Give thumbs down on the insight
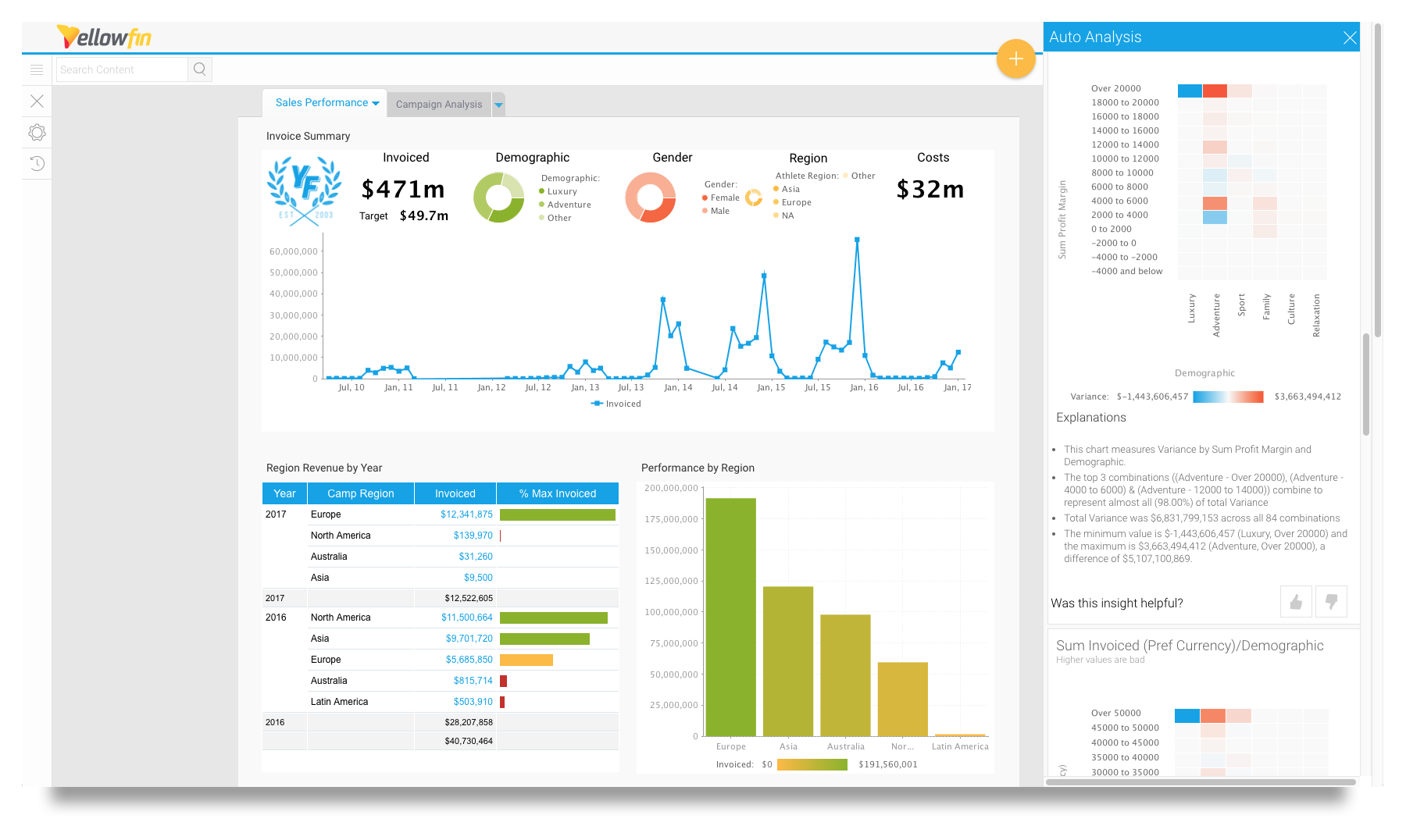This screenshot has width=1406, height=840. [1331, 602]
